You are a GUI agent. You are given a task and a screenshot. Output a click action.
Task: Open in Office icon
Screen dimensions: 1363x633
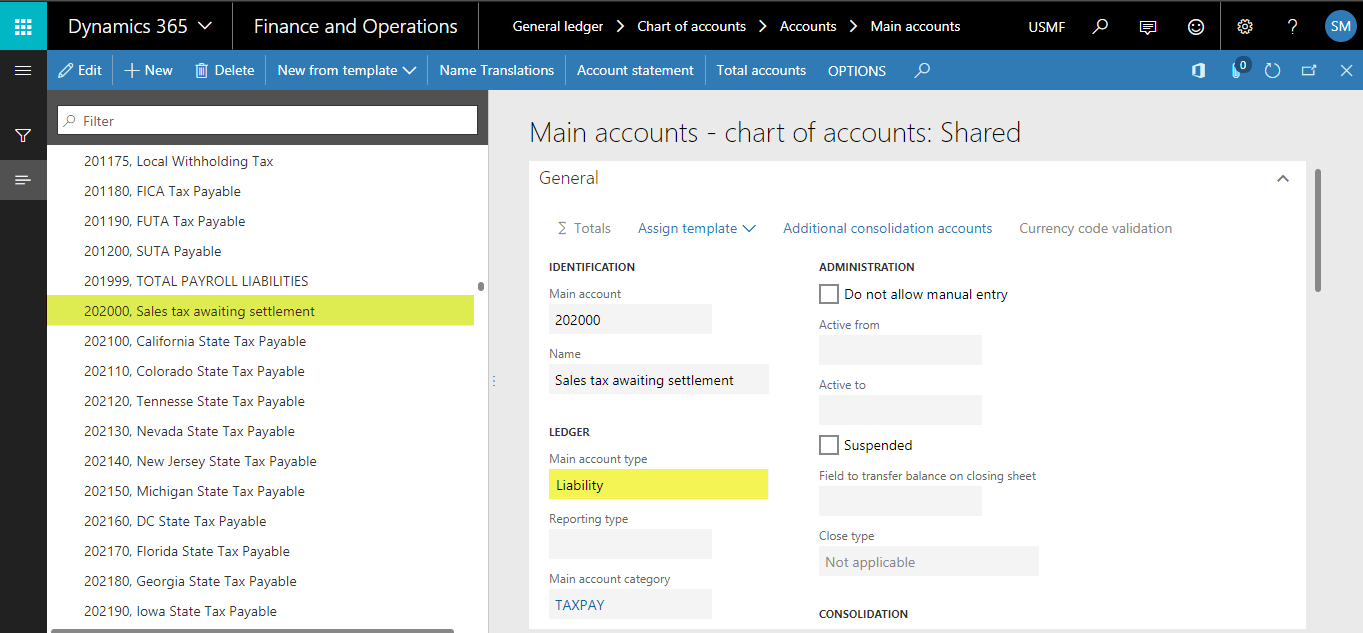(x=1198, y=70)
